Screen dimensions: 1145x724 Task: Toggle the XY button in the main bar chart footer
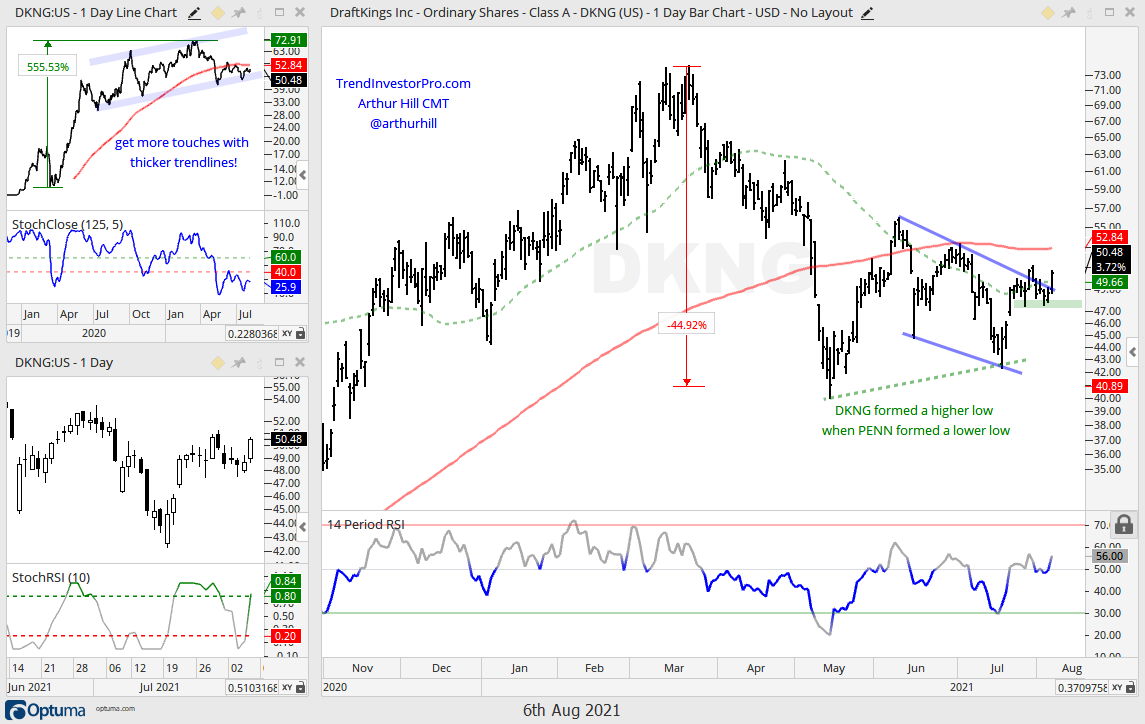pos(1117,687)
